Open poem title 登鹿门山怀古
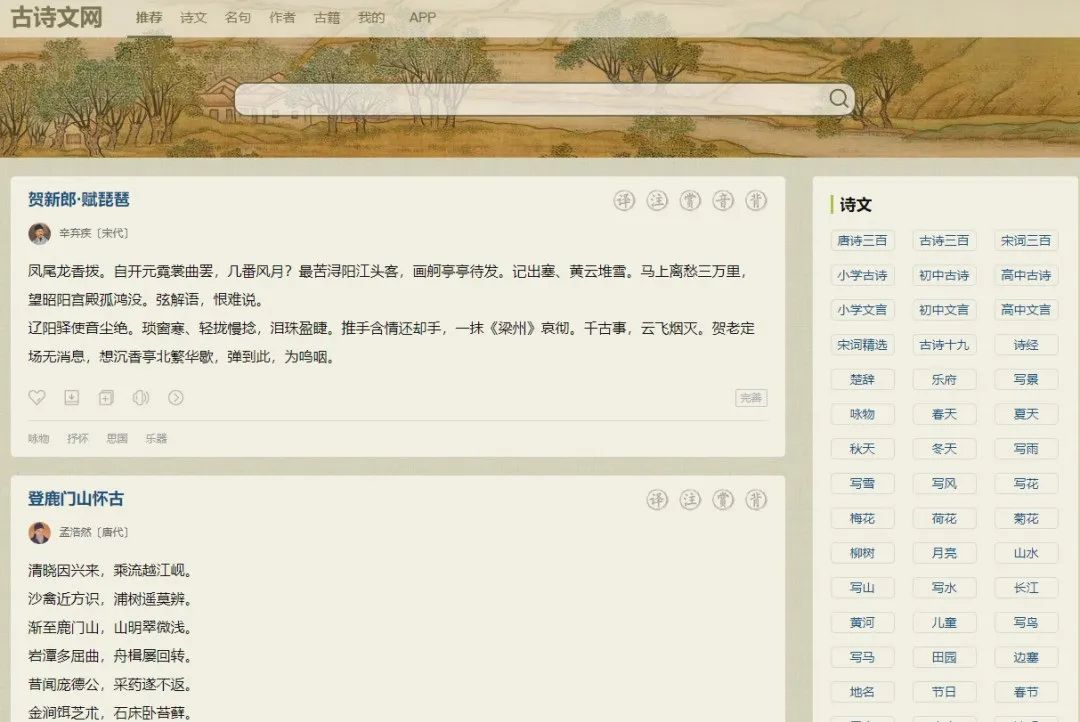Screen dimensions: 1080x722 [x=76, y=499]
